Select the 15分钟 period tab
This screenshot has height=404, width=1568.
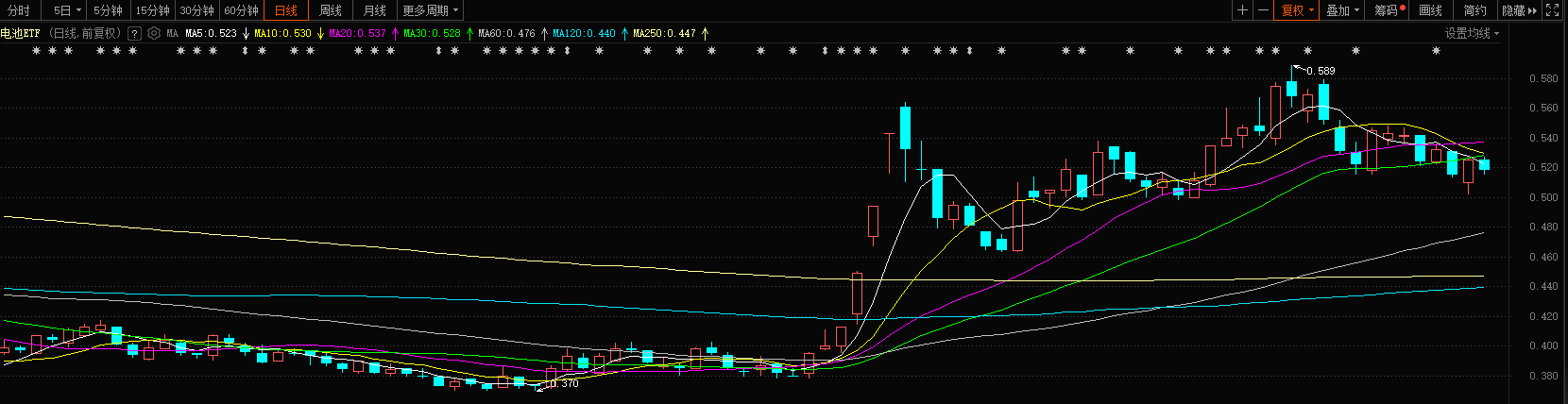pos(152,10)
